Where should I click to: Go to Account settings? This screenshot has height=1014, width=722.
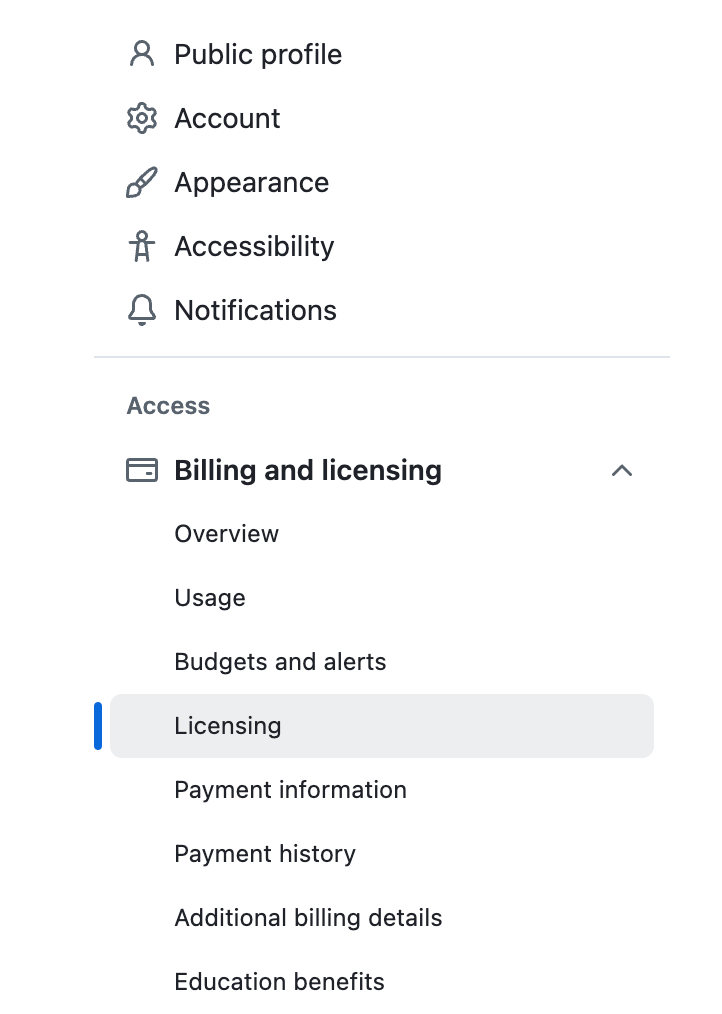pos(382,118)
